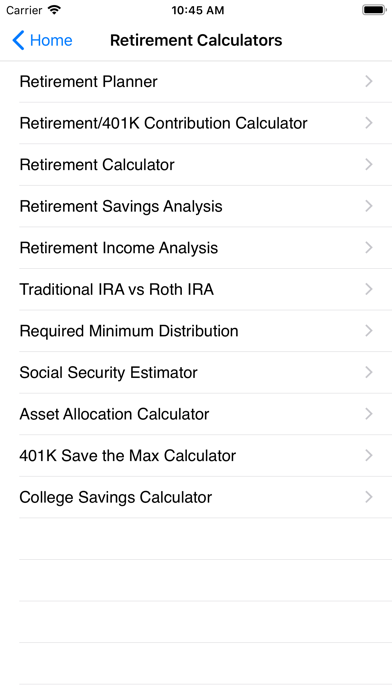Tap the battery icon in the status bar

pos(374,10)
